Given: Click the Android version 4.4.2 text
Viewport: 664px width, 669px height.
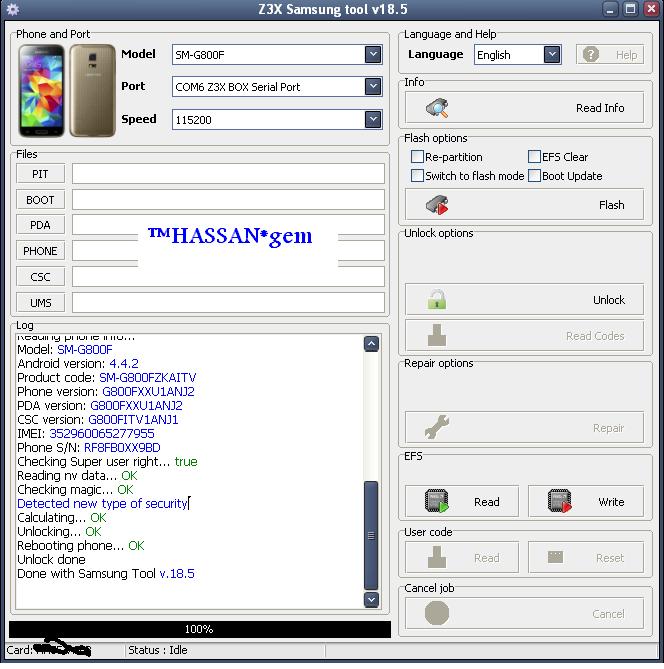Looking at the screenshot, I should pyautogui.click(x=124, y=364).
